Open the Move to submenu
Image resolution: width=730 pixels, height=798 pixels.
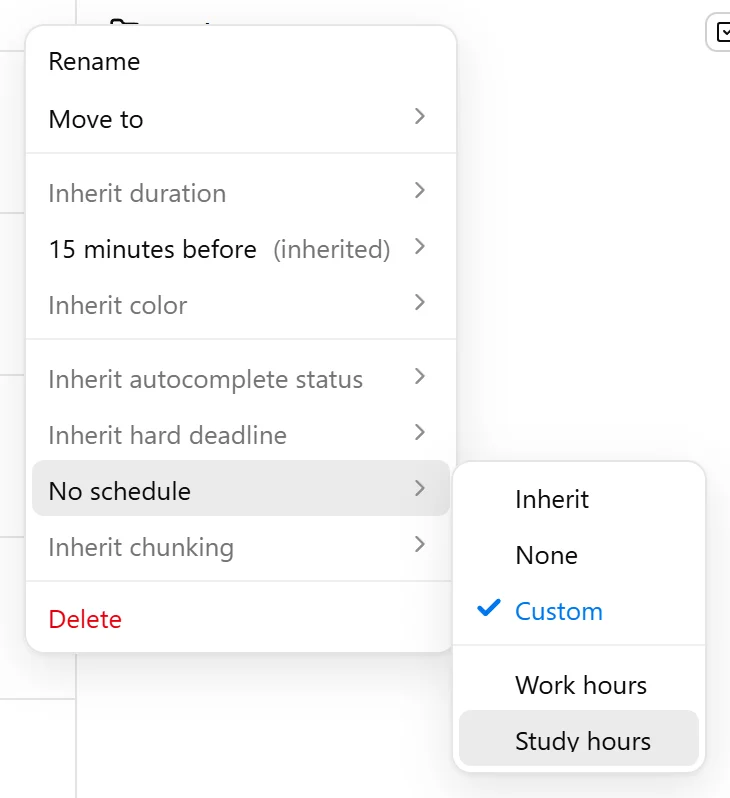[x=240, y=118]
